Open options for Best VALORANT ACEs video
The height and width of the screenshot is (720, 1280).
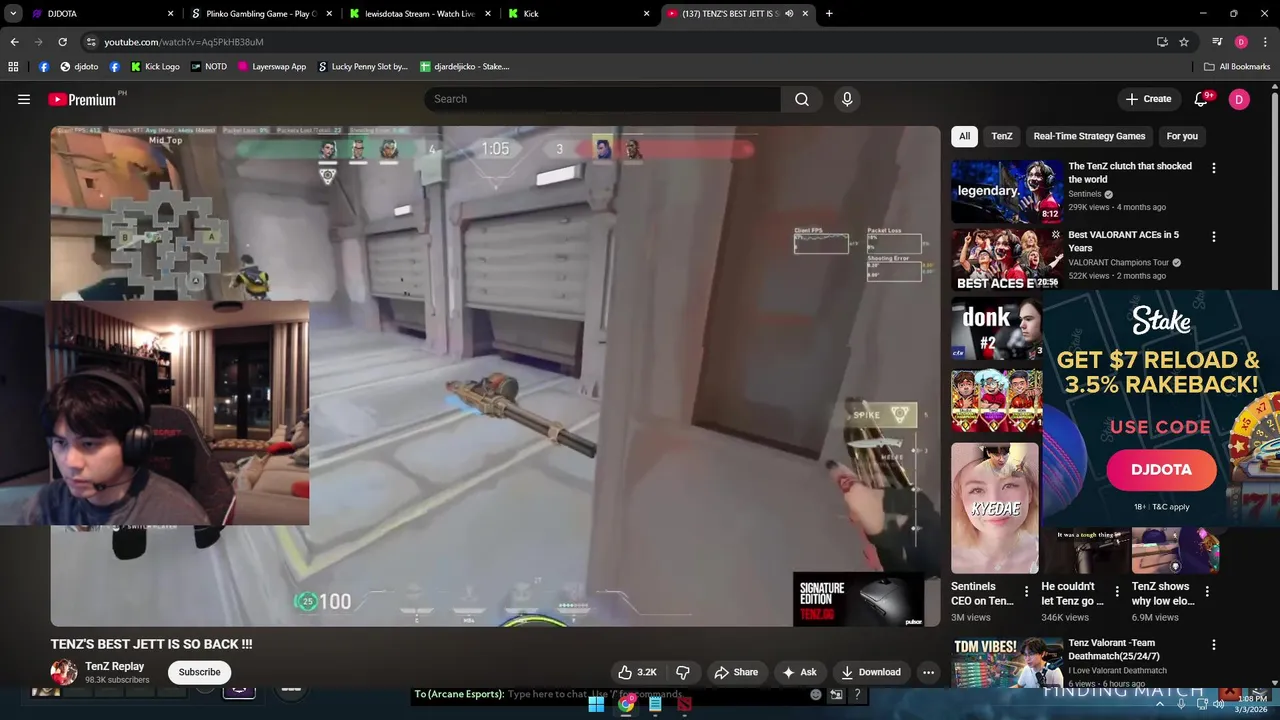[x=1214, y=237]
